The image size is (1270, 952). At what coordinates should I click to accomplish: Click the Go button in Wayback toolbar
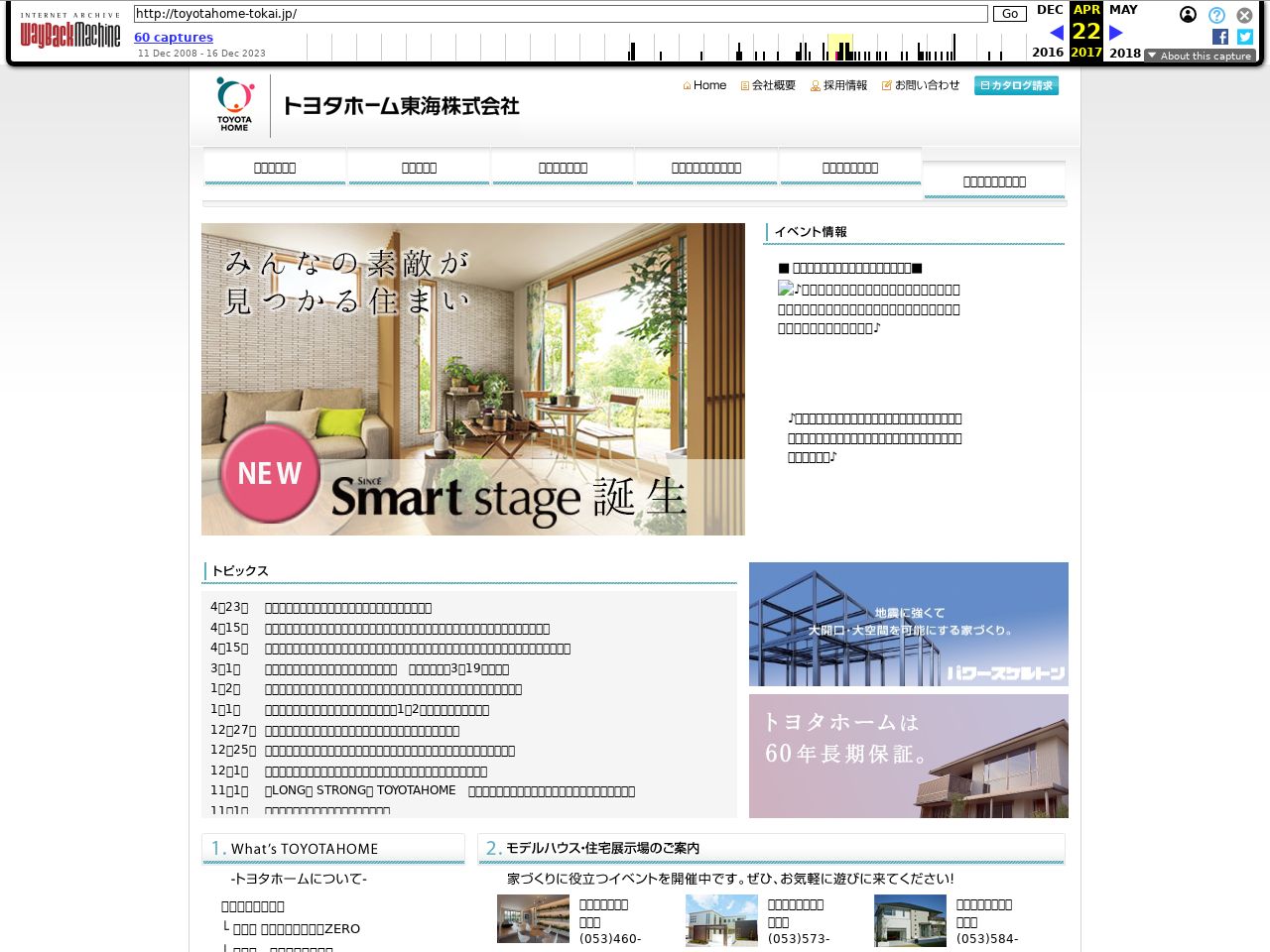pos(1010,14)
